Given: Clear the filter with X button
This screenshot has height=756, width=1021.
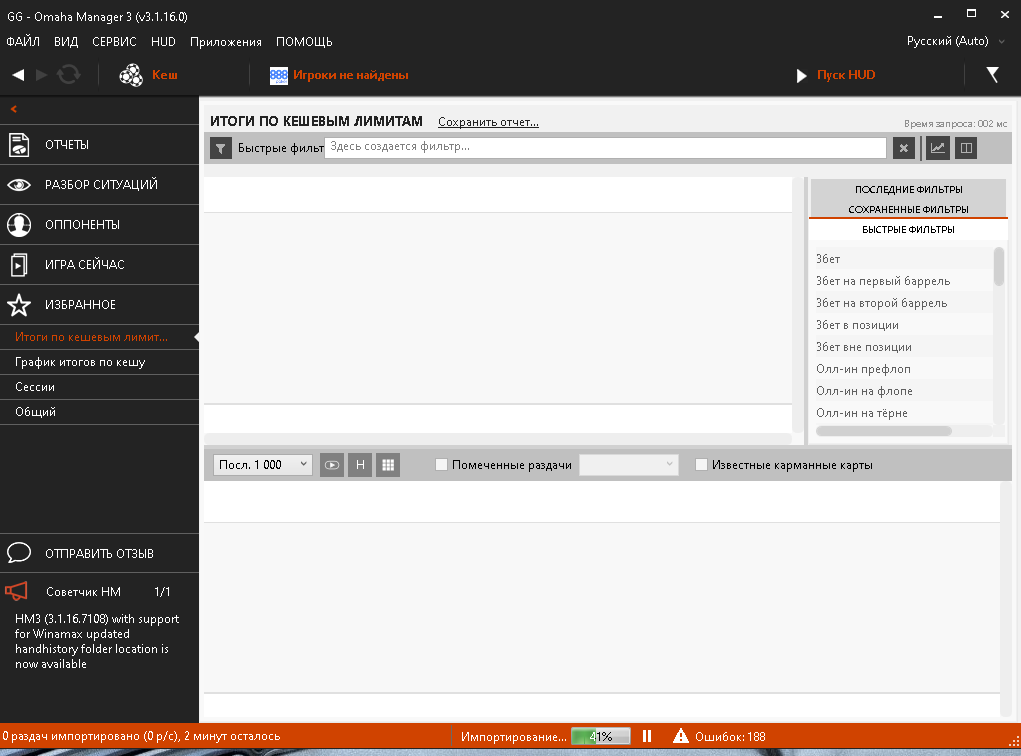Looking at the screenshot, I should pos(904,148).
